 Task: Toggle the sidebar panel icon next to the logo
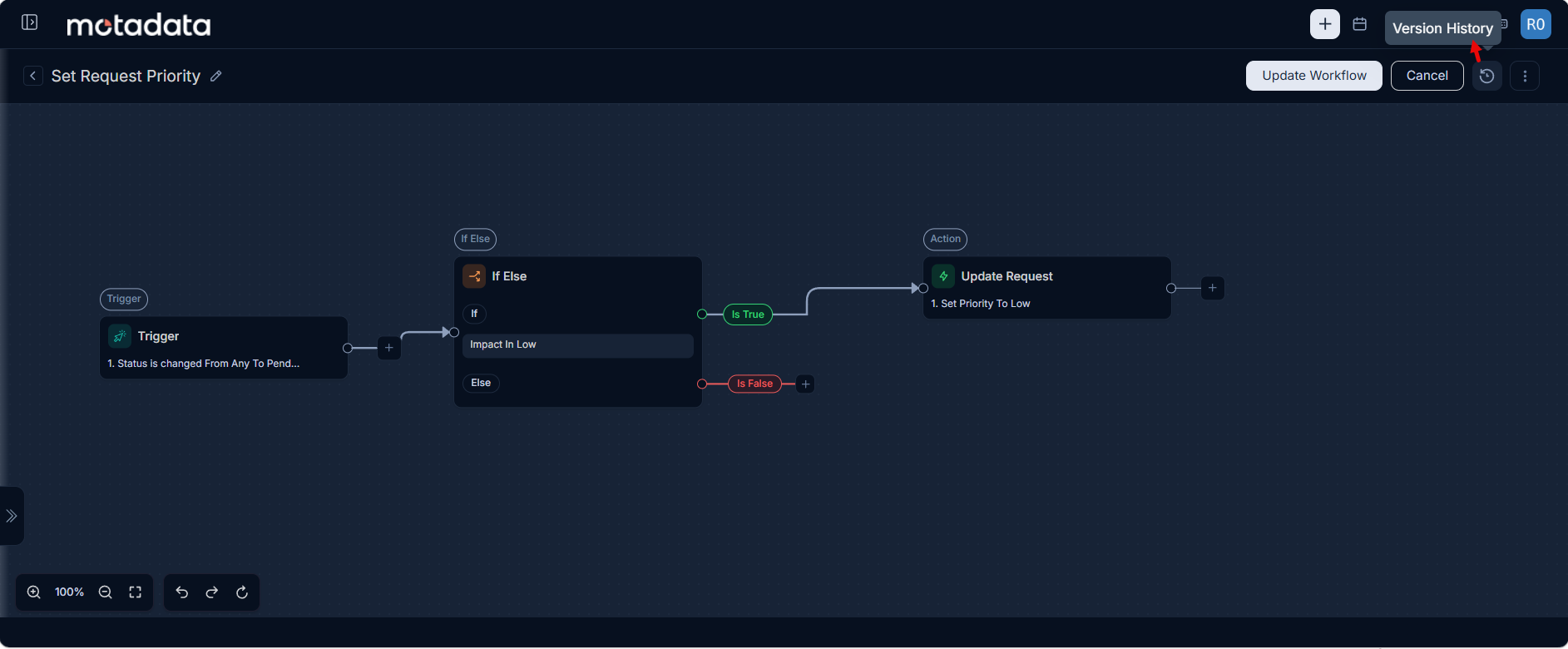click(x=29, y=22)
